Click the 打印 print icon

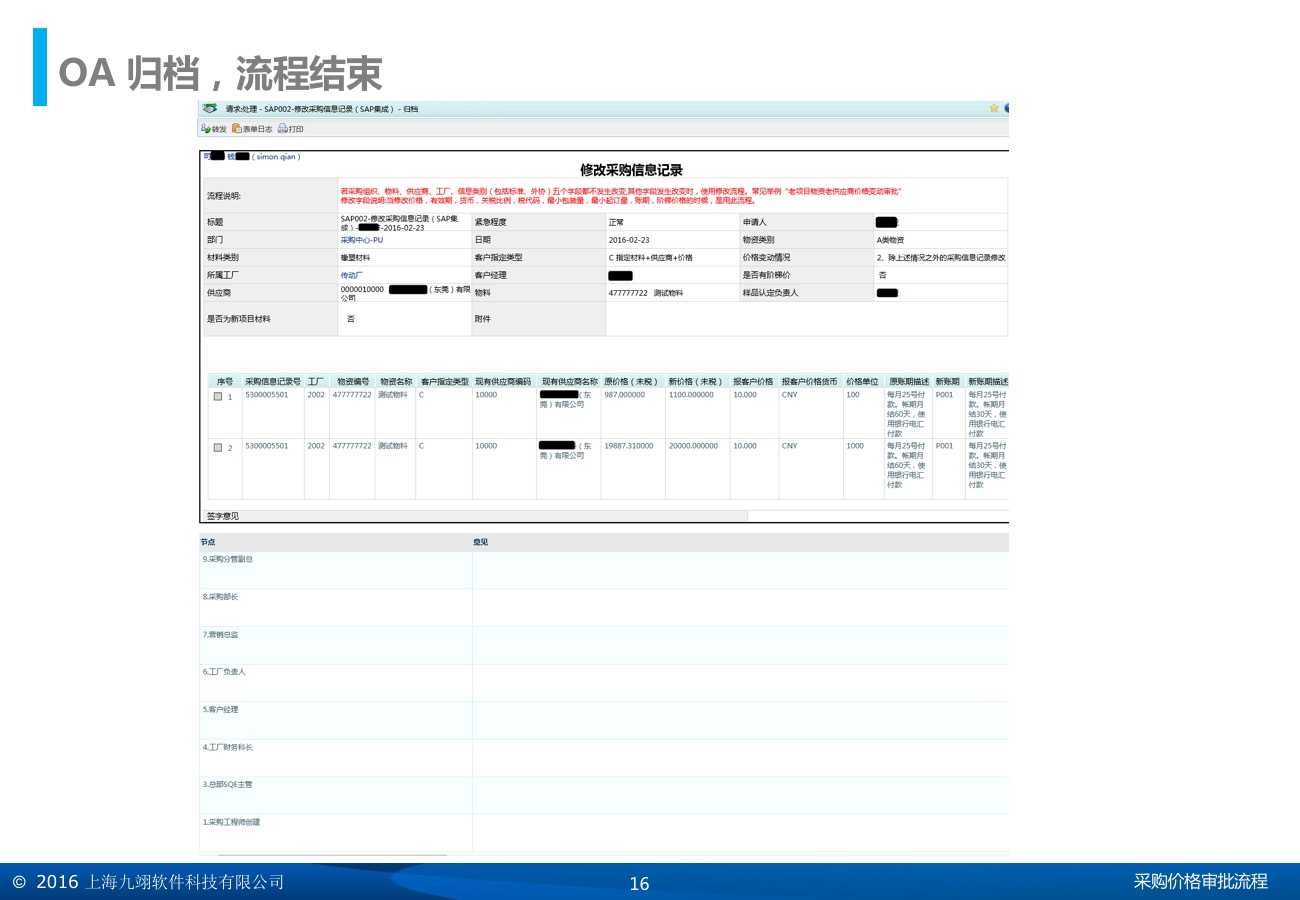coord(290,129)
